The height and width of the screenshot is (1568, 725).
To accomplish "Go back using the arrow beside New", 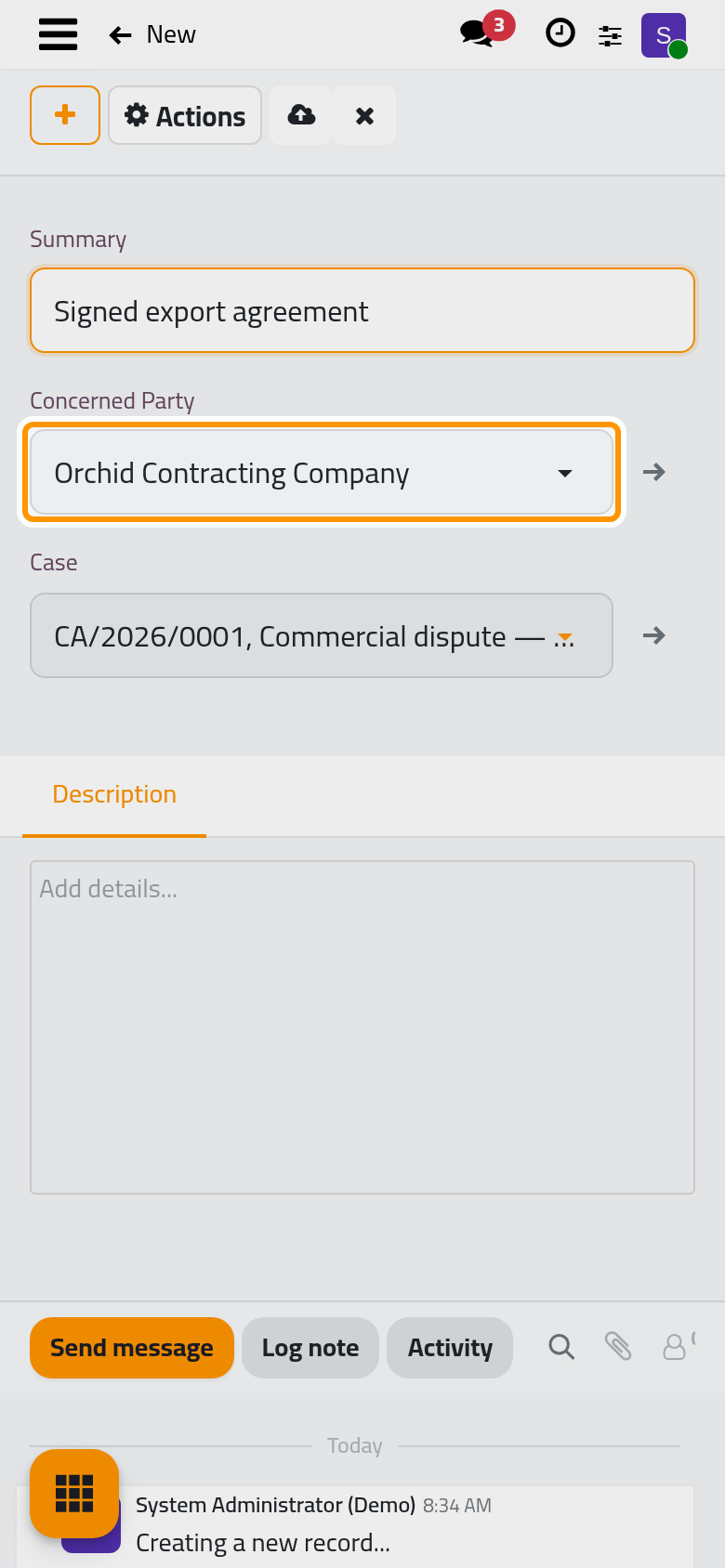I will tap(120, 35).
